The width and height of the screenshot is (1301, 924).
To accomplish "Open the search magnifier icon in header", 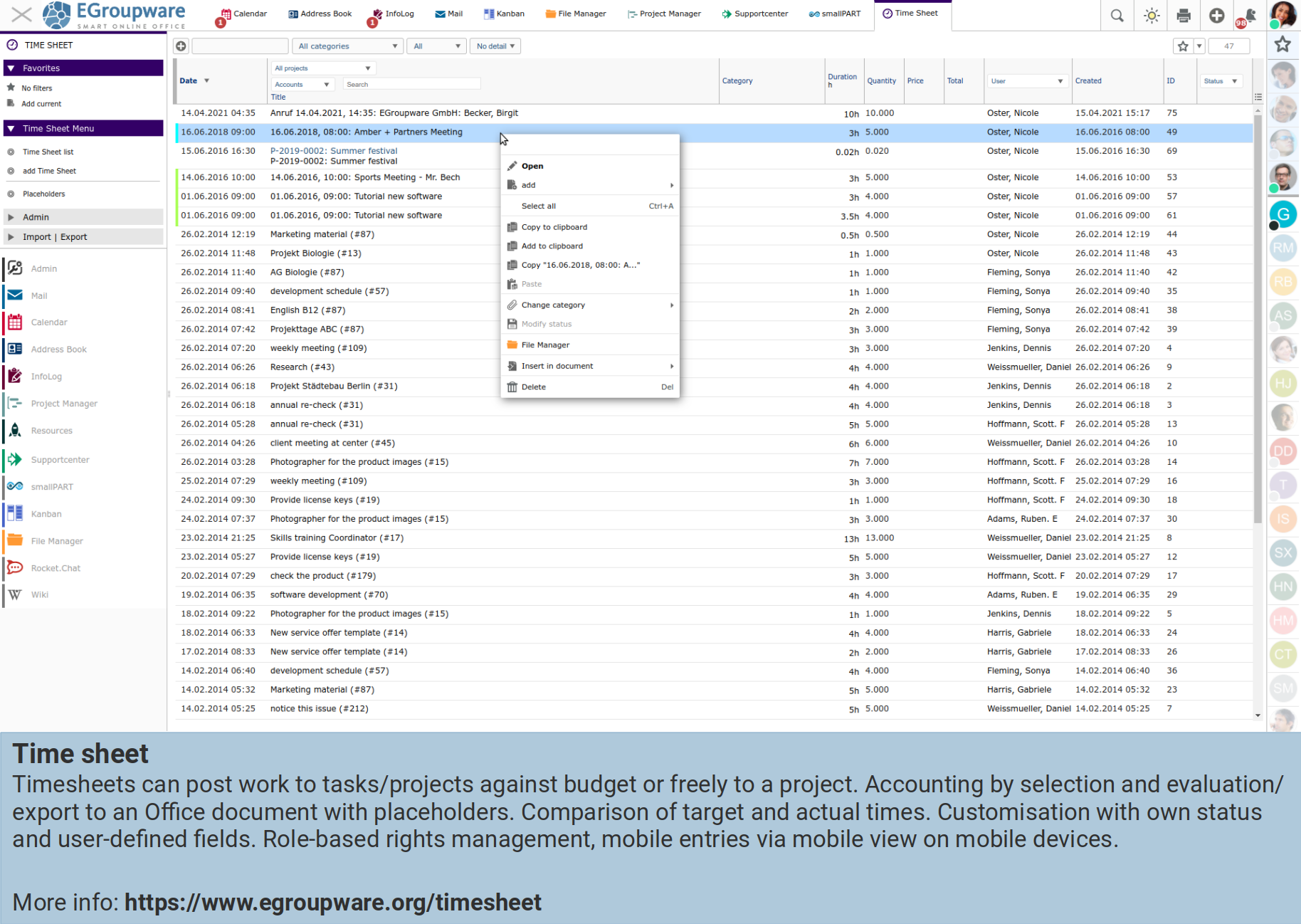I will point(1117,16).
